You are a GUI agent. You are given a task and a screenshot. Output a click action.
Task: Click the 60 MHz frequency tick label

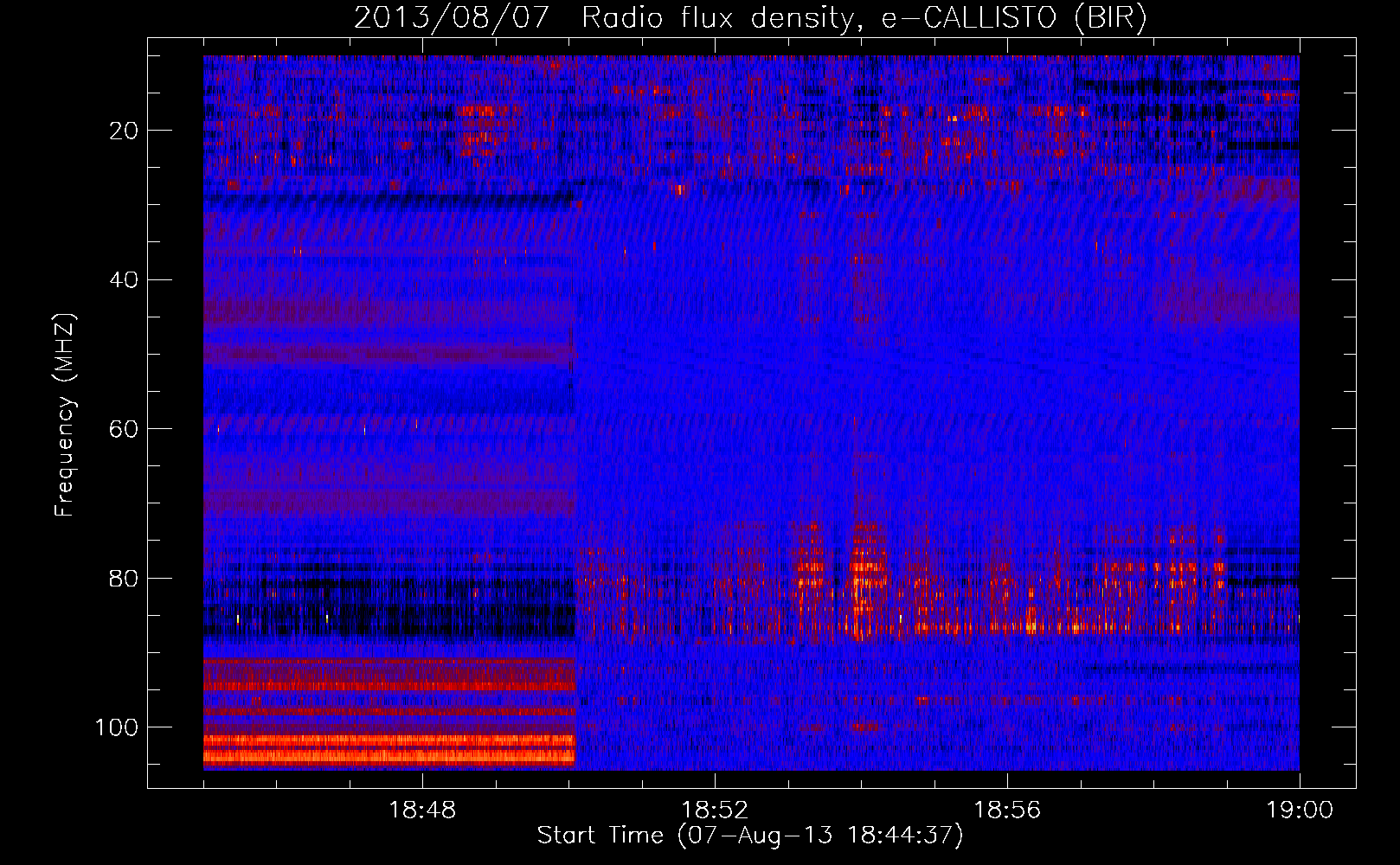pos(125,429)
